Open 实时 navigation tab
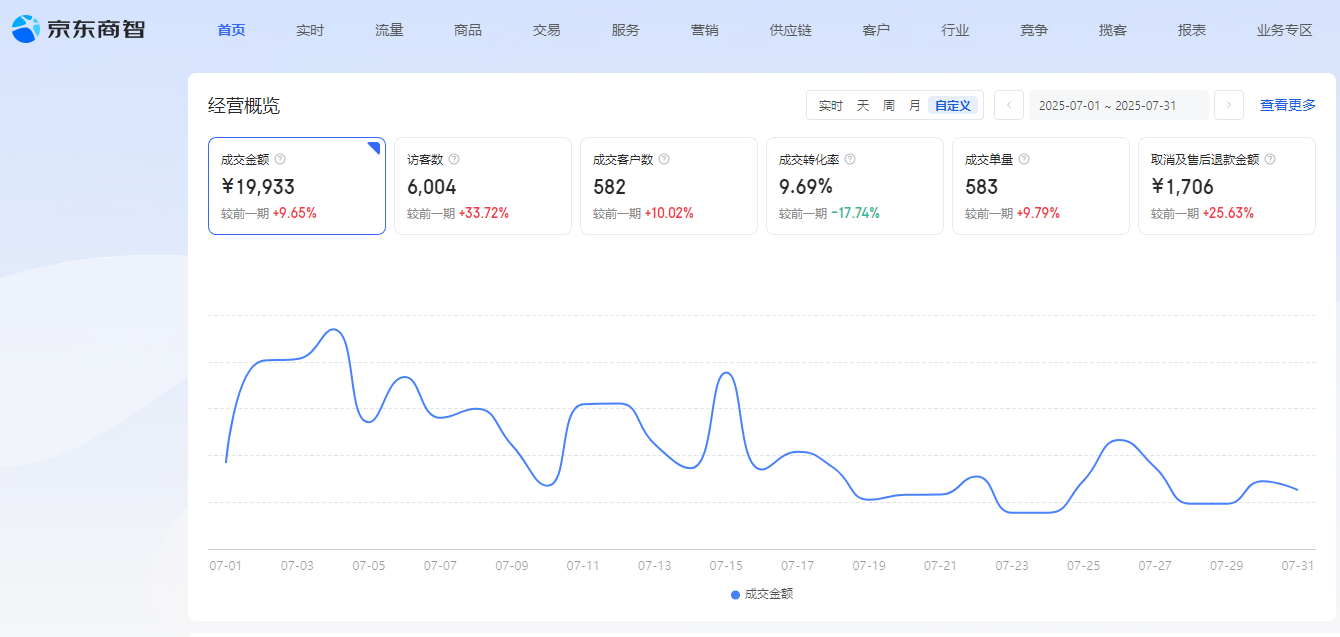Screen dimensions: 1340x637 pyautogui.click(x=310, y=30)
